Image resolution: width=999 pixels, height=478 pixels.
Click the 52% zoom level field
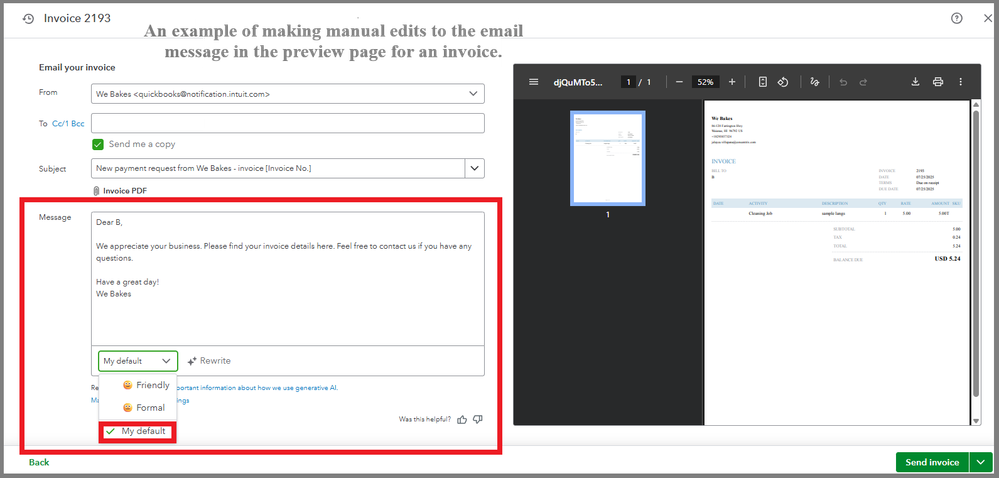(x=705, y=82)
